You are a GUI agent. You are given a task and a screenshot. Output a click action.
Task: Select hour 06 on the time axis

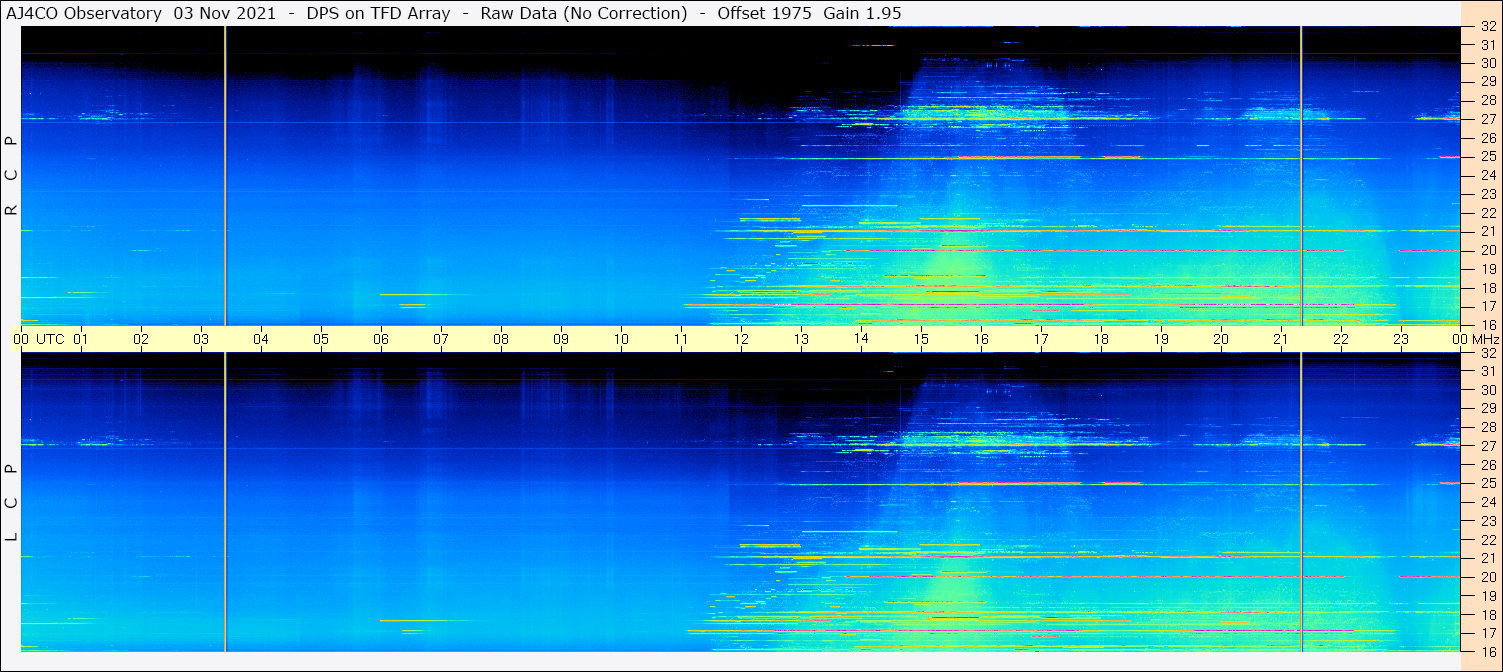click(381, 339)
